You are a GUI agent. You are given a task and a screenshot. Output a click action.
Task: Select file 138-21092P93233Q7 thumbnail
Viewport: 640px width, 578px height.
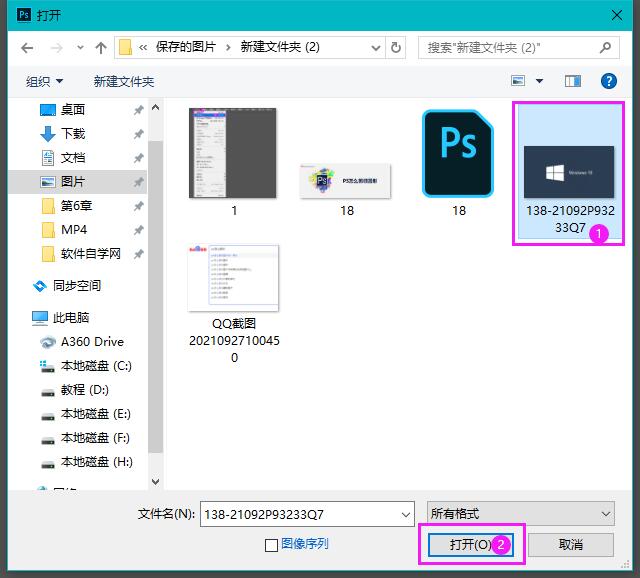pyautogui.click(x=569, y=173)
